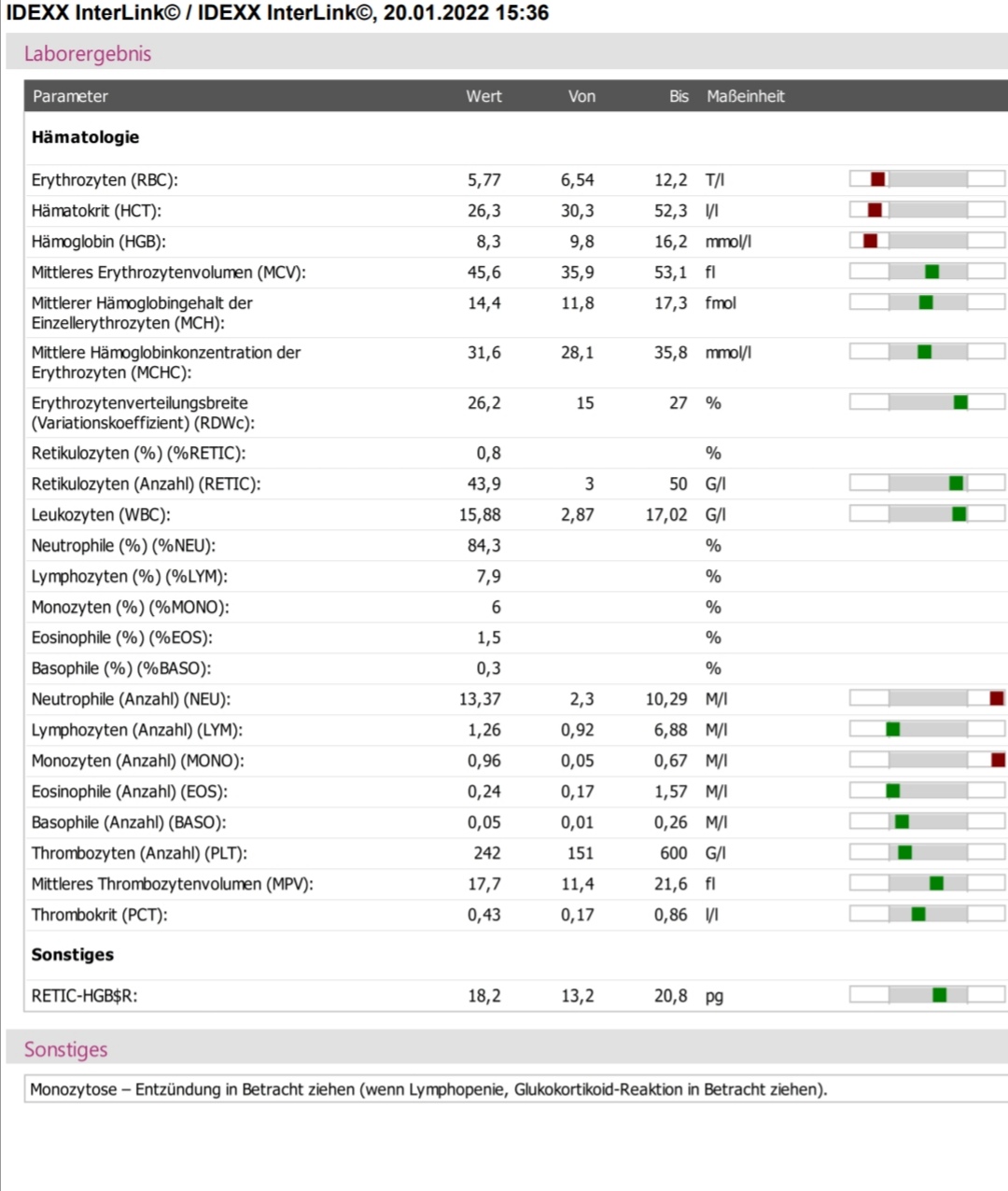The image size is (1008, 1191).
Task: Click the Eosinophile (Anzahl) row label
Action: pyautogui.click(x=130, y=792)
